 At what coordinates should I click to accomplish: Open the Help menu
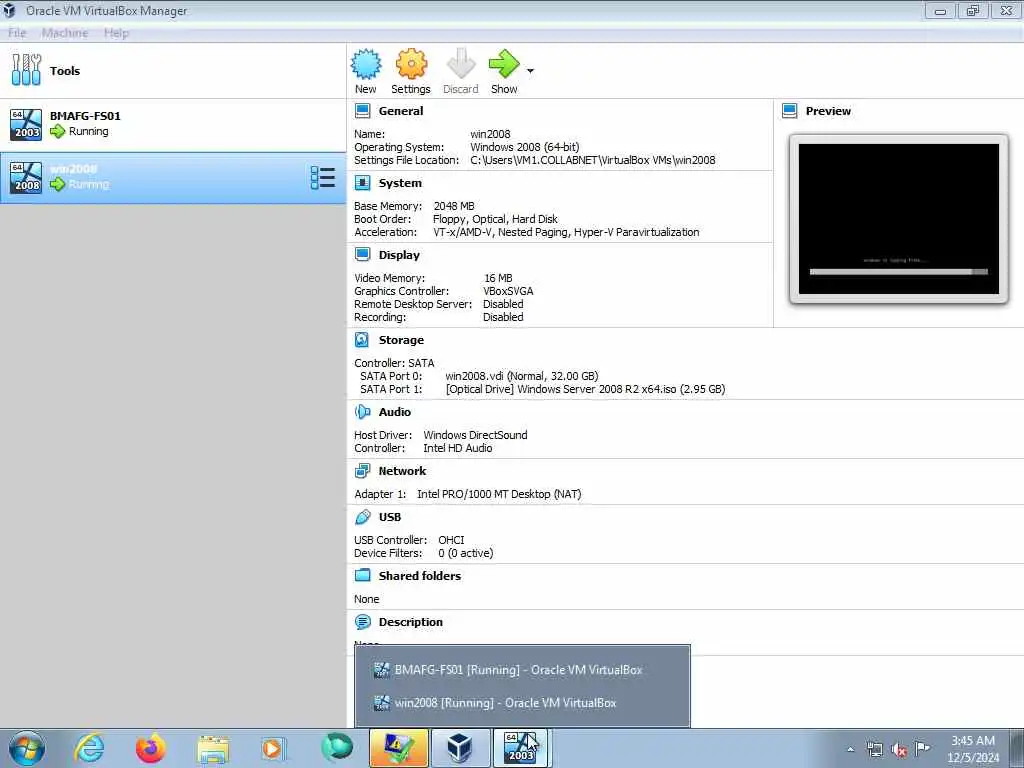(x=116, y=33)
